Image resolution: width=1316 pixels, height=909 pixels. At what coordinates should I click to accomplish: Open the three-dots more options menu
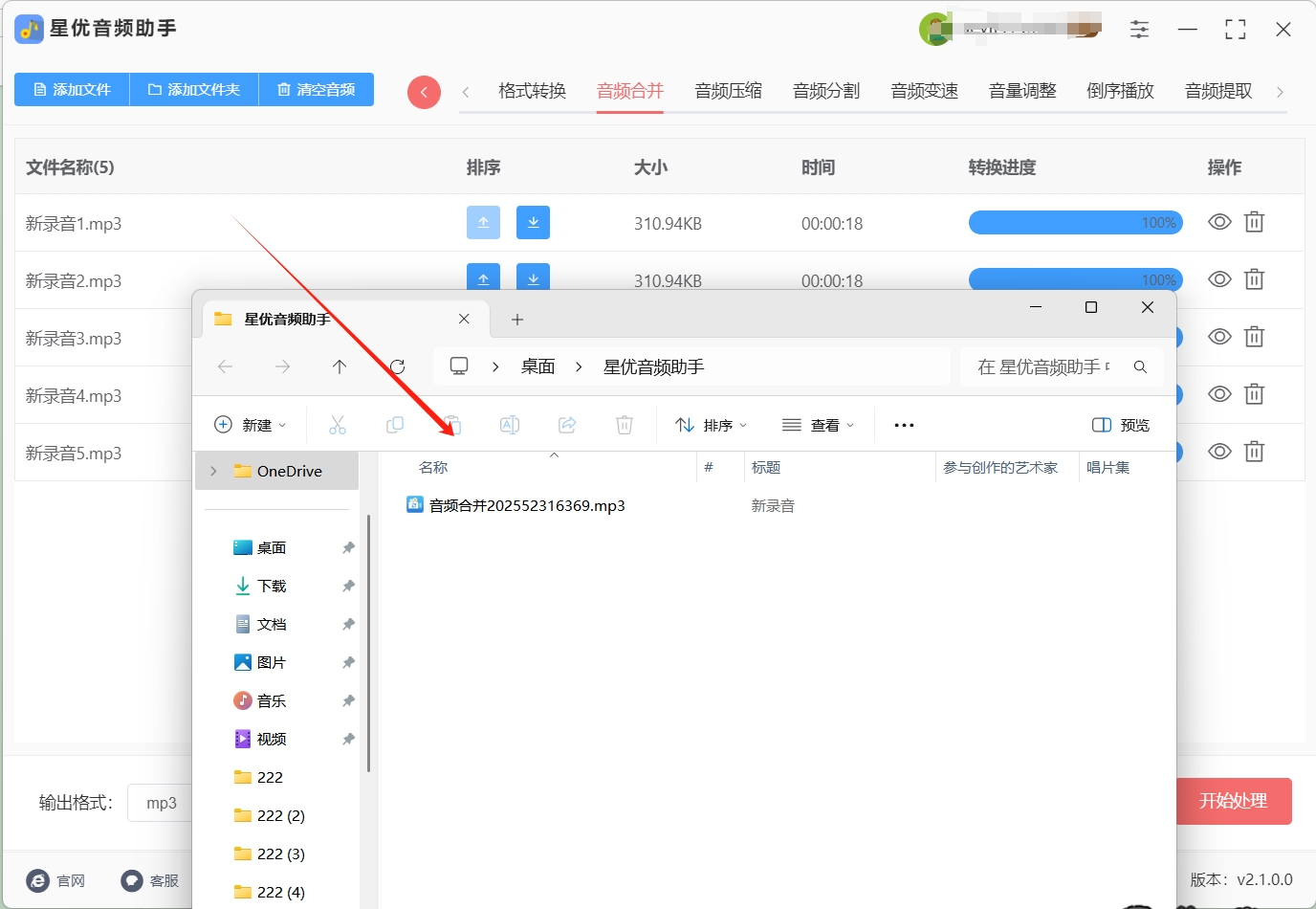click(904, 425)
